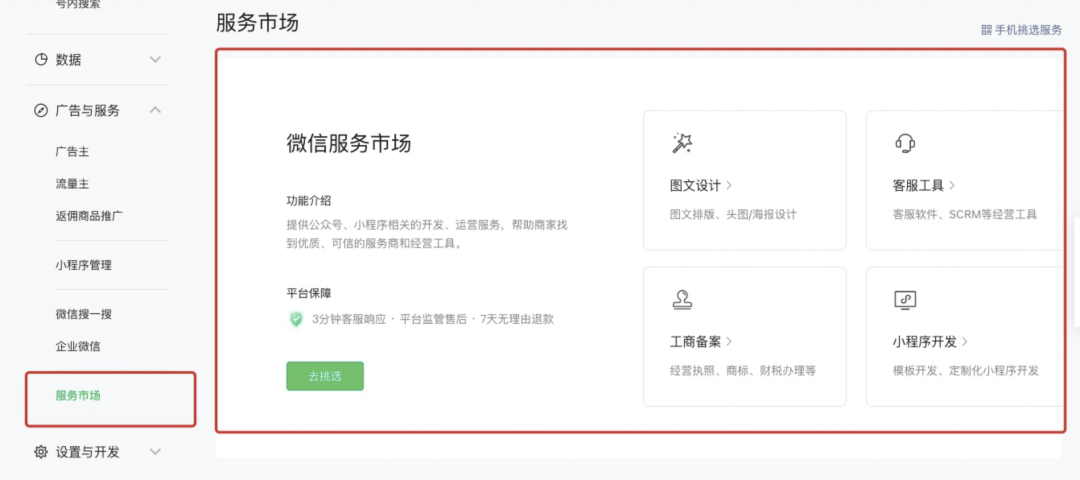The width and height of the screenshot is (1080, 480).
Task: Open the 工商备案 category link
Action: click(x=700, y=342)
